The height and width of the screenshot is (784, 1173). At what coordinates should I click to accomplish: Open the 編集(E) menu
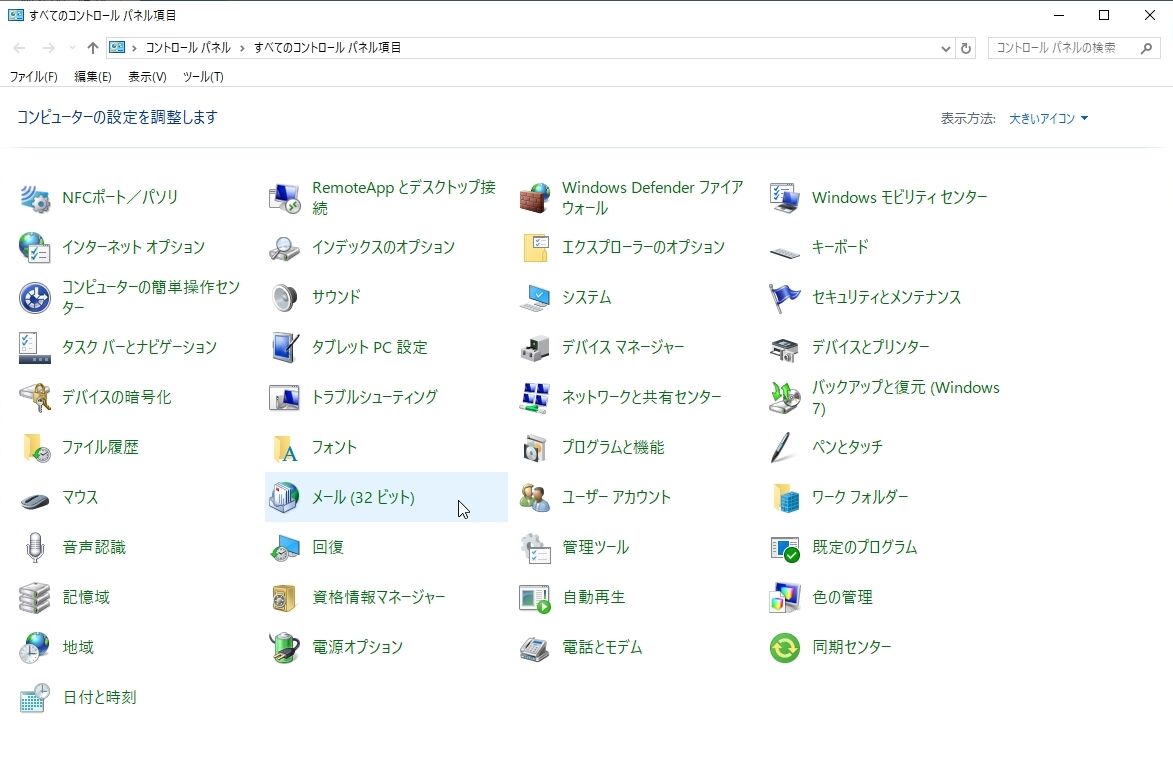pos(93,76)
